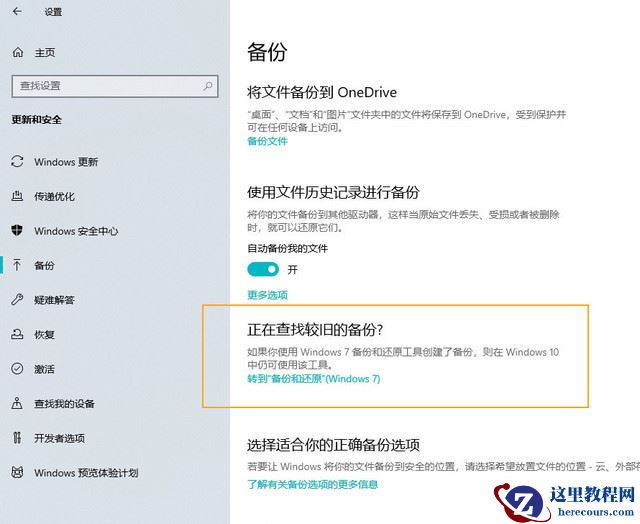Click the 将文件备份到 OneDrive heading

click(x=322, y=93)
